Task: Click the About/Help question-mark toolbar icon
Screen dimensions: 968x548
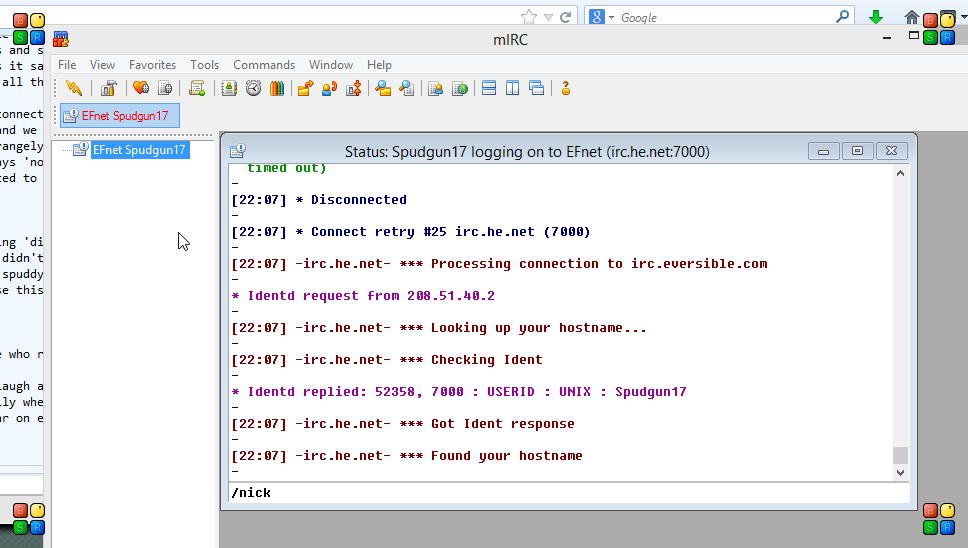Action: pos(565,88)
